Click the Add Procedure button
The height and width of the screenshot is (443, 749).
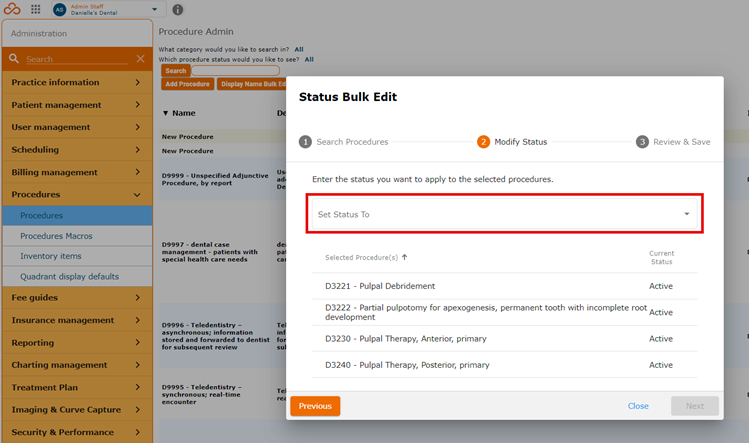[x=187, y=84]
